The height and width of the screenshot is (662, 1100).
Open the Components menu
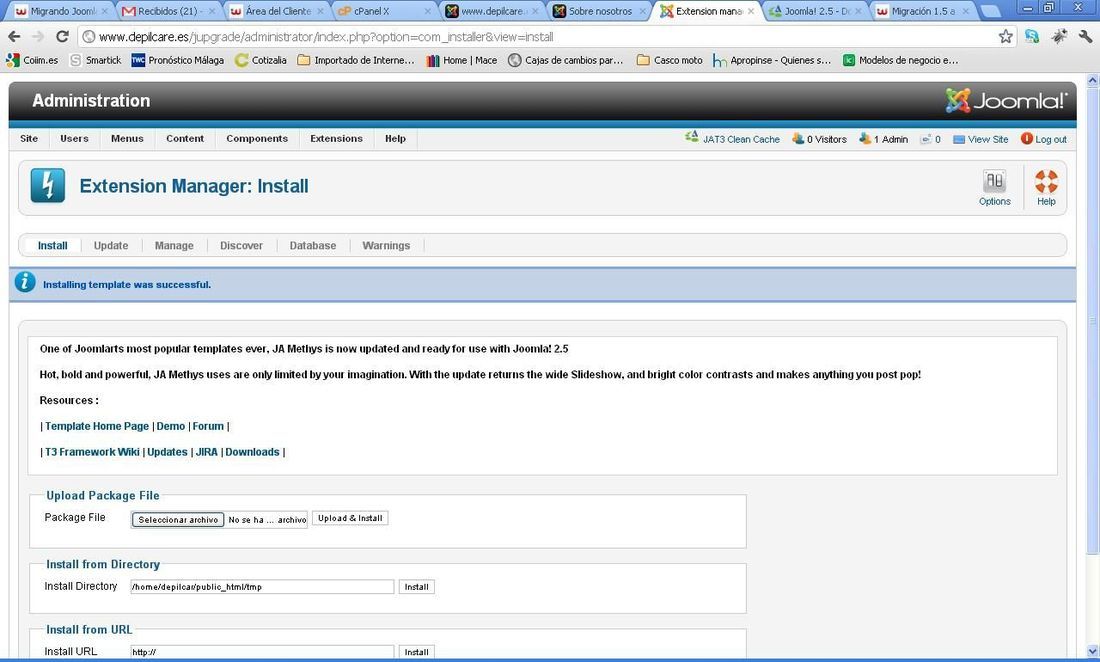[257, 138]
